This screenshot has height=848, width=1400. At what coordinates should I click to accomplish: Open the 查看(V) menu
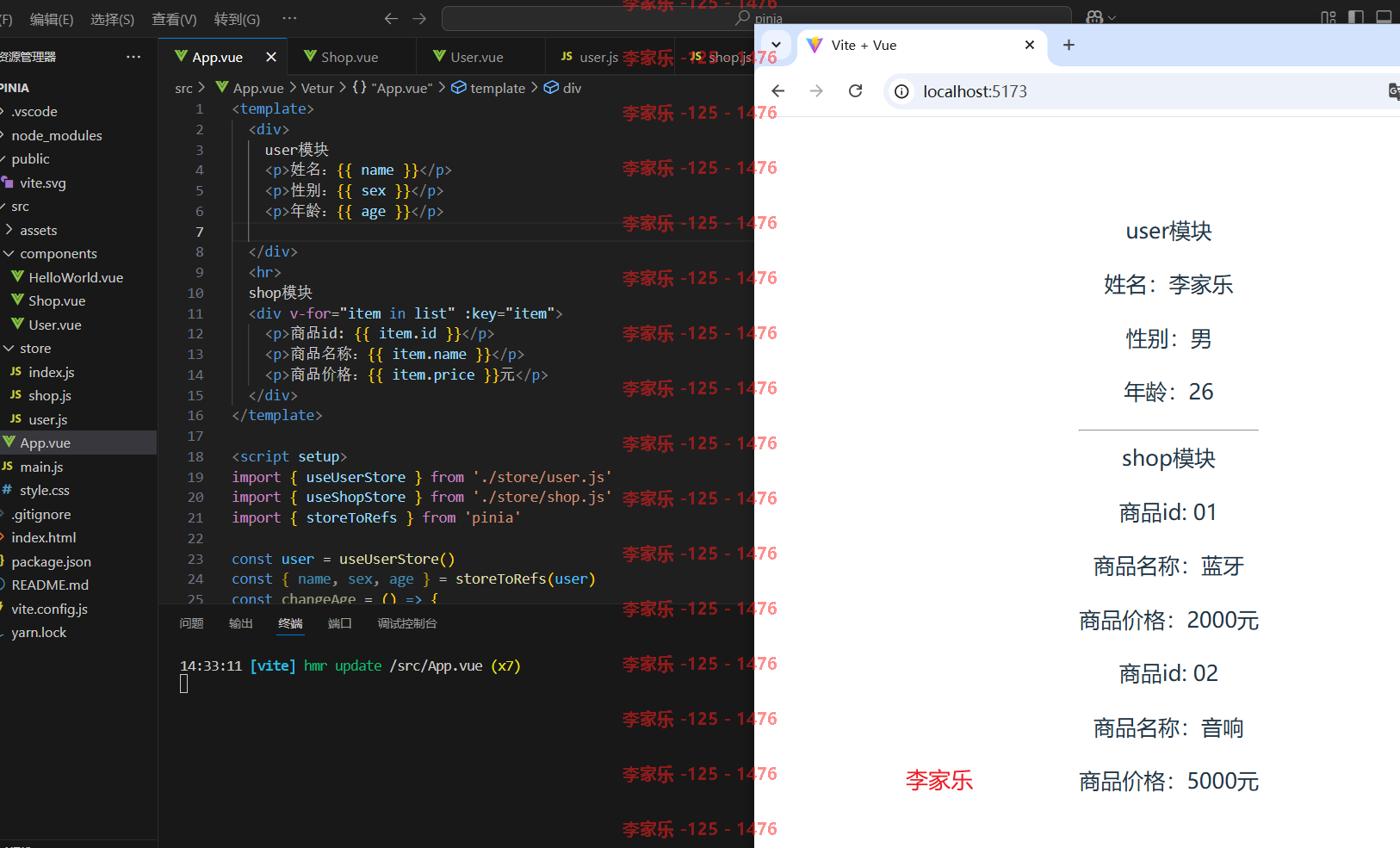point(174,19)
